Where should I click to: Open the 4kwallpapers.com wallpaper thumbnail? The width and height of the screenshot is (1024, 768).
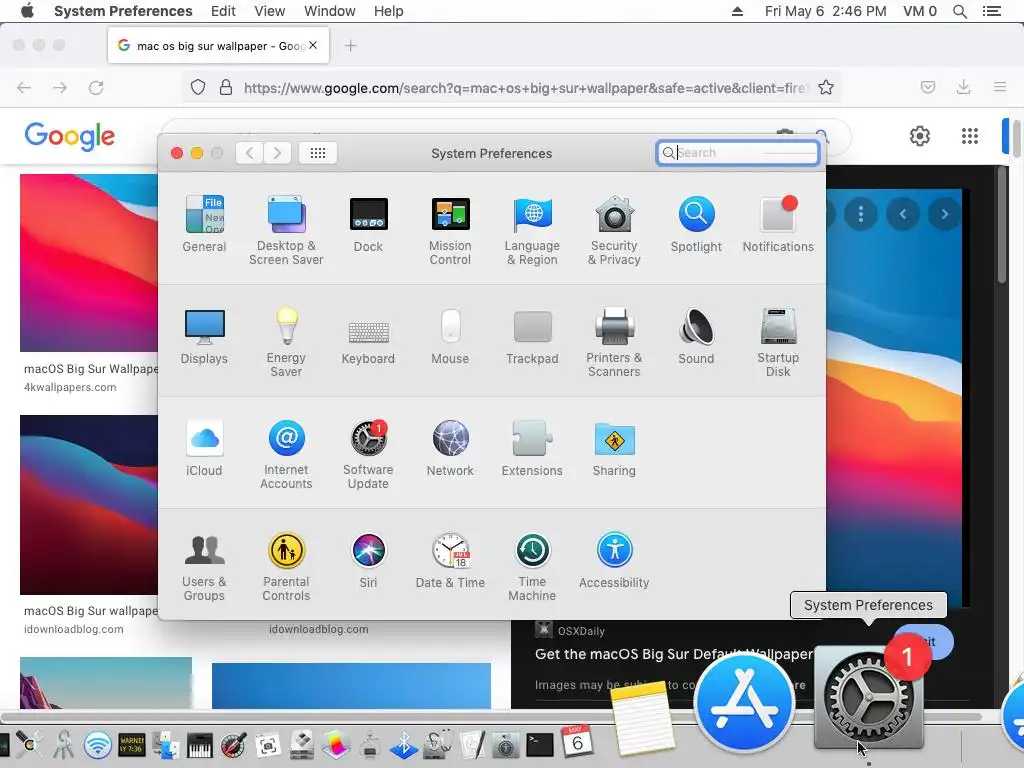click(89, 263)
